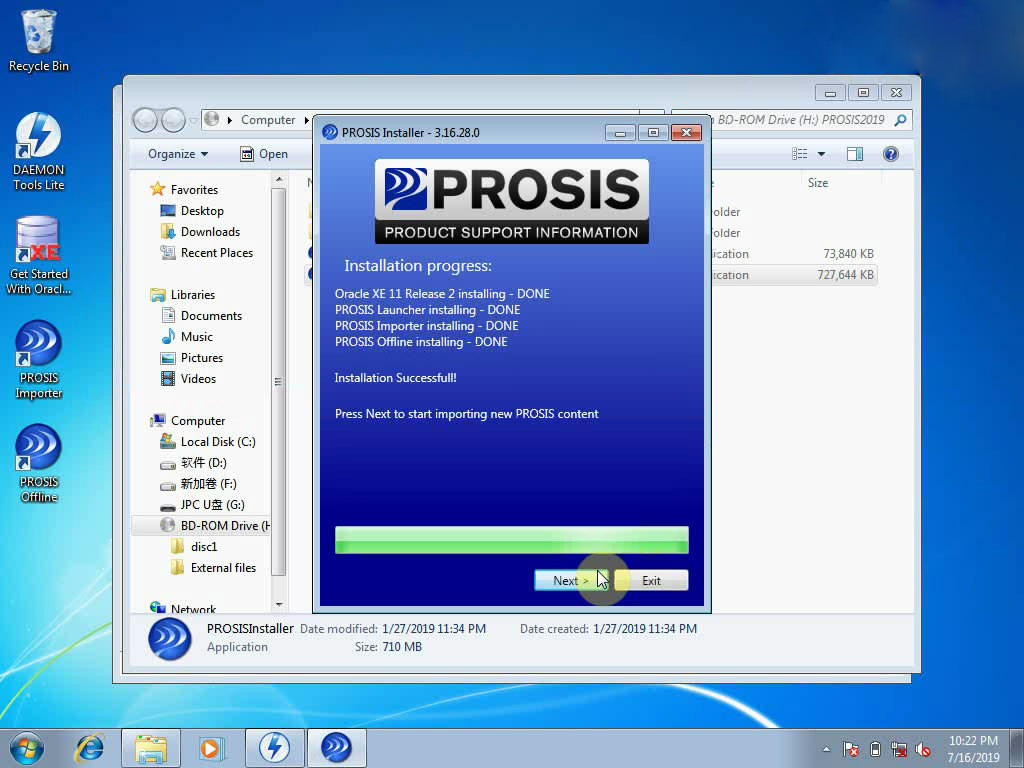Open the Recycle Bin desktop icon
Screen dimensions: 1024x768
pyautogui.click(x=39, y=42)
